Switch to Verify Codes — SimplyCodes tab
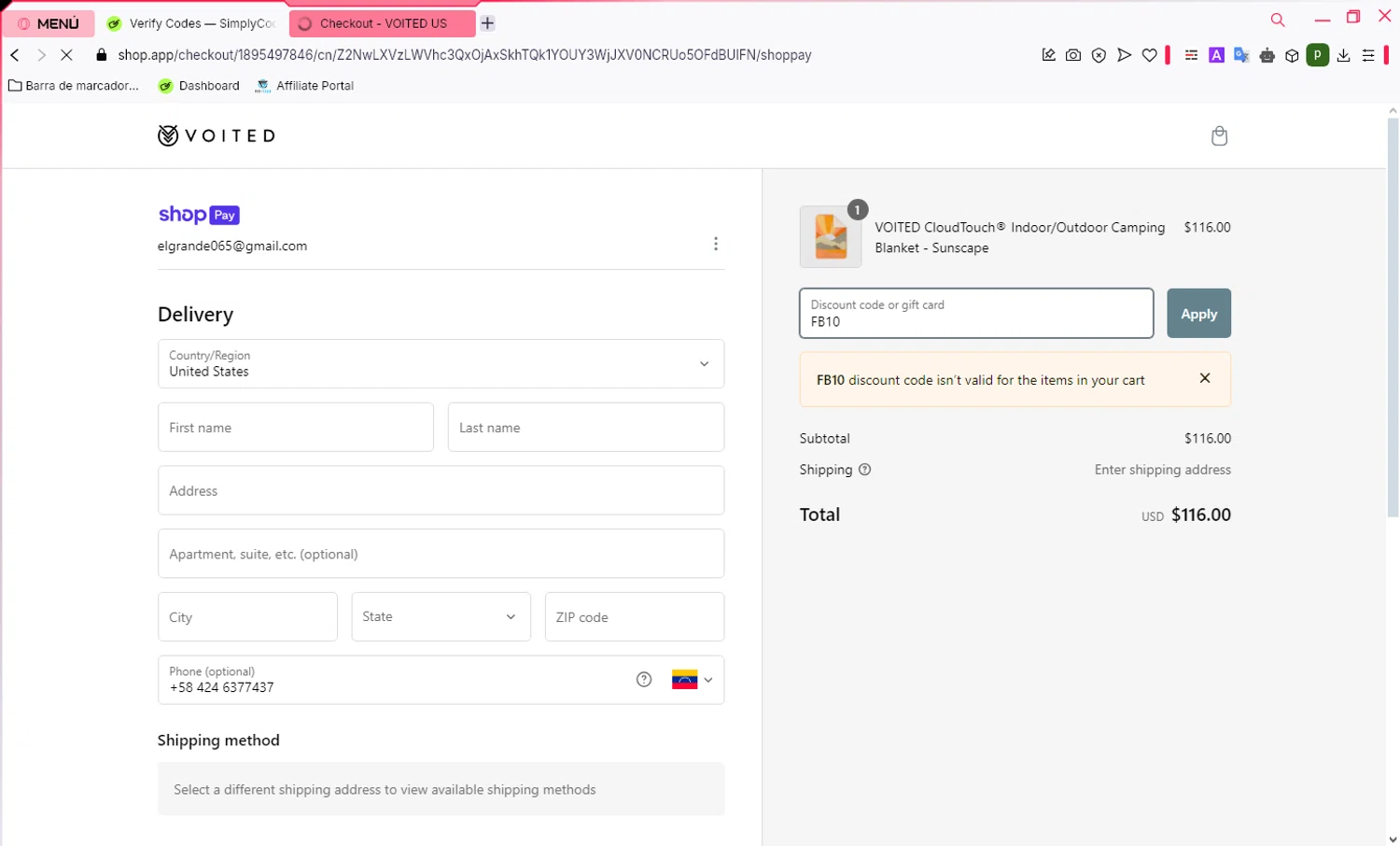Viewport: 1400px width, 846px height. (191, 23)
